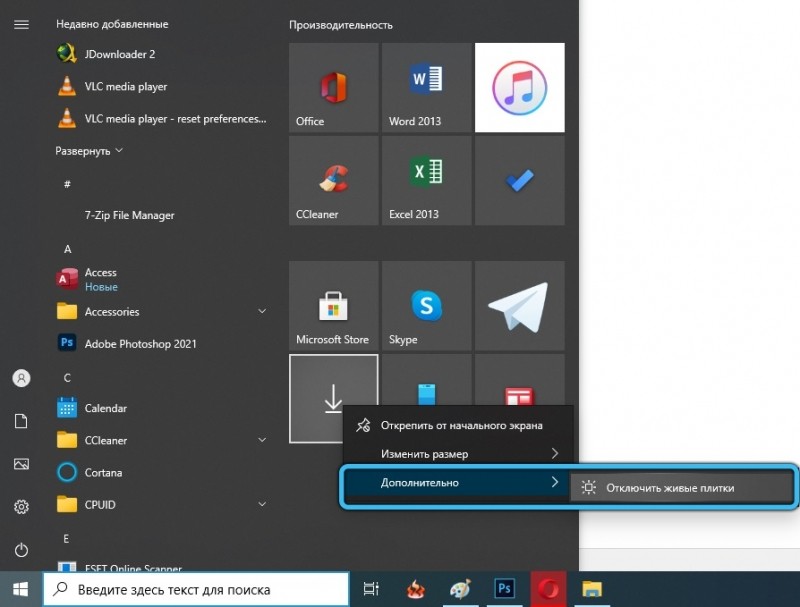Open VLC media player reset preferences
Screen dimensions: 800x607
coord(161,118)
